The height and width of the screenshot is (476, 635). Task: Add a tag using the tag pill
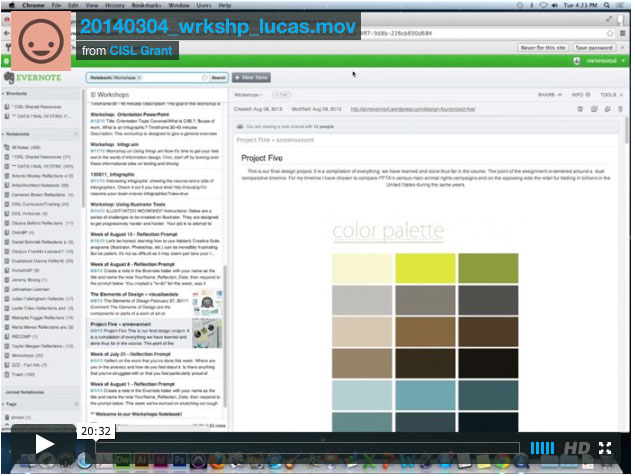[281, 95]
